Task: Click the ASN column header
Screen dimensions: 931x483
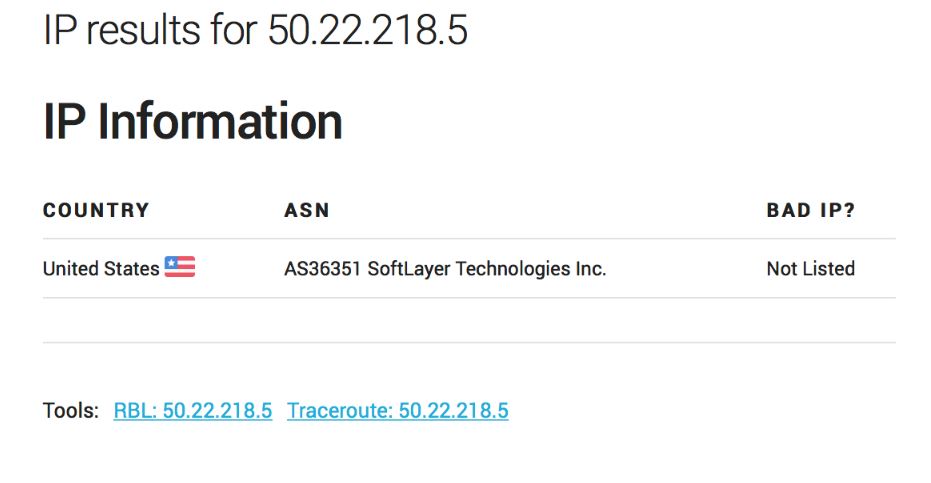Action: [307, 211]
